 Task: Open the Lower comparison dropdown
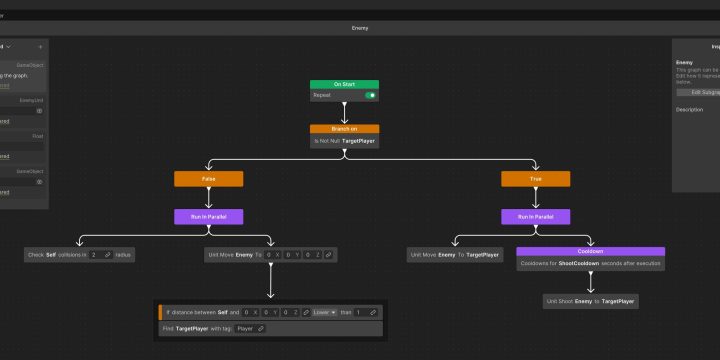coord(325,312)
